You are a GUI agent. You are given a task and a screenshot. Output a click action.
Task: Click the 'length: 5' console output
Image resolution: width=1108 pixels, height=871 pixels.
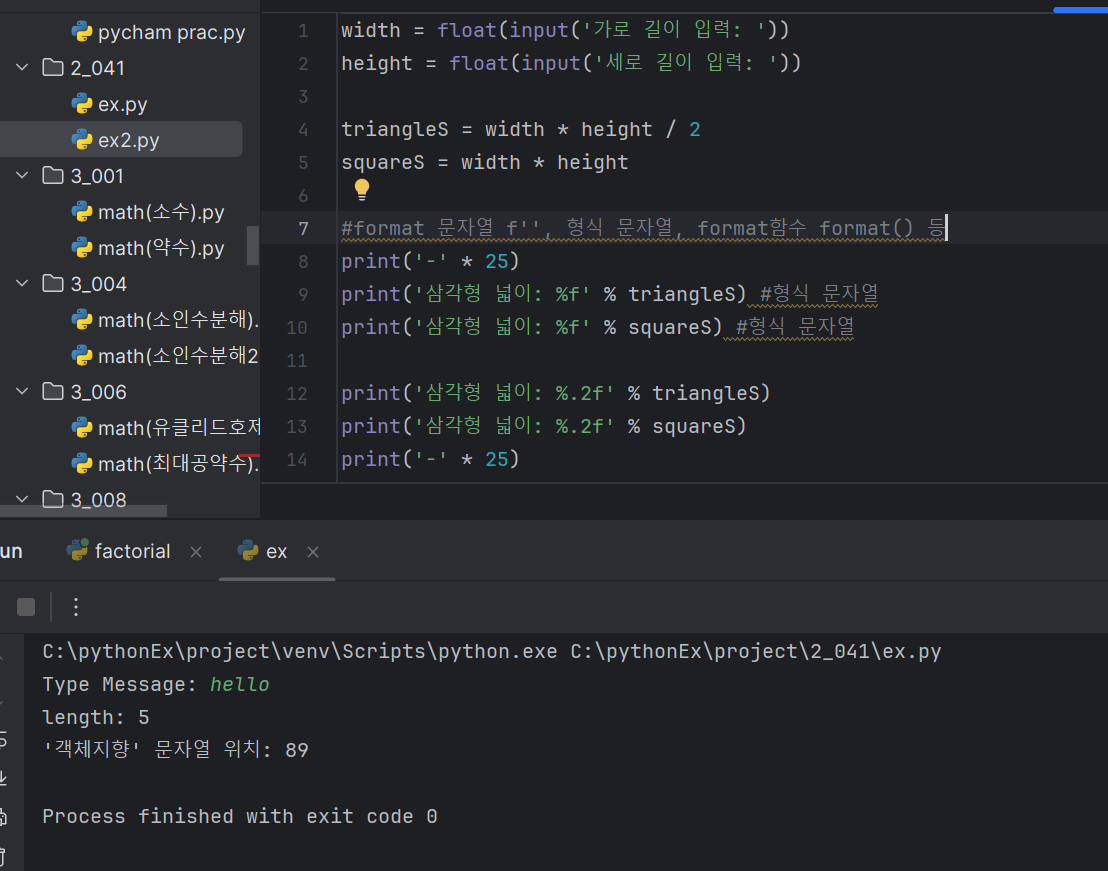[x=96, y=718]
